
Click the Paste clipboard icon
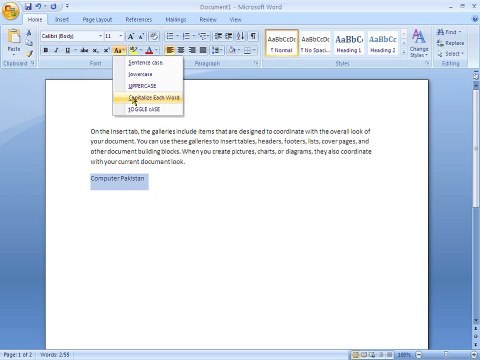point(14,37)
